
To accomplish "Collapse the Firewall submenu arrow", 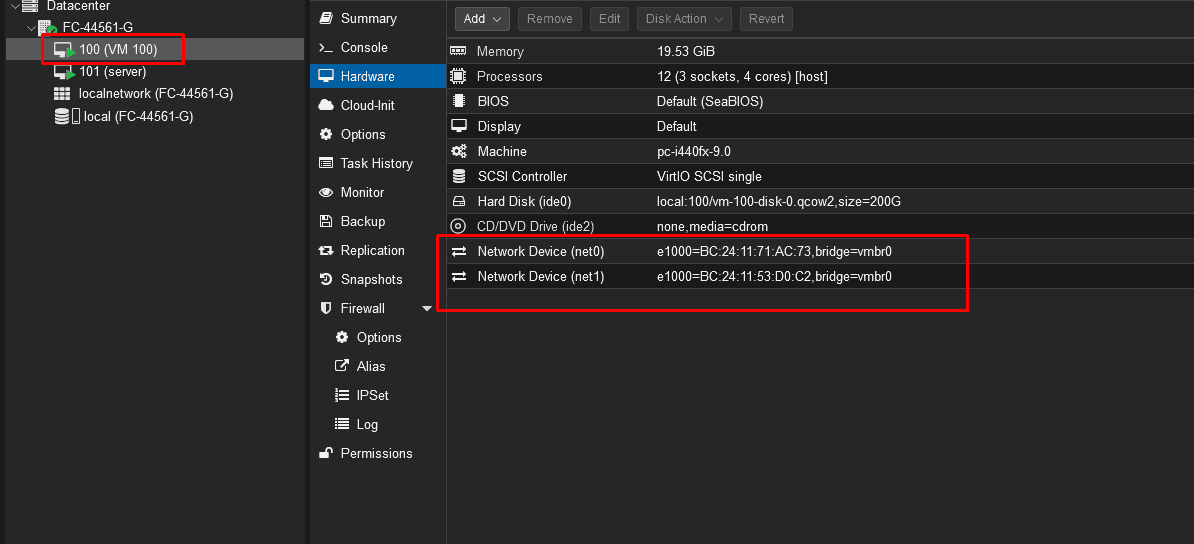I will coord(427,308).
